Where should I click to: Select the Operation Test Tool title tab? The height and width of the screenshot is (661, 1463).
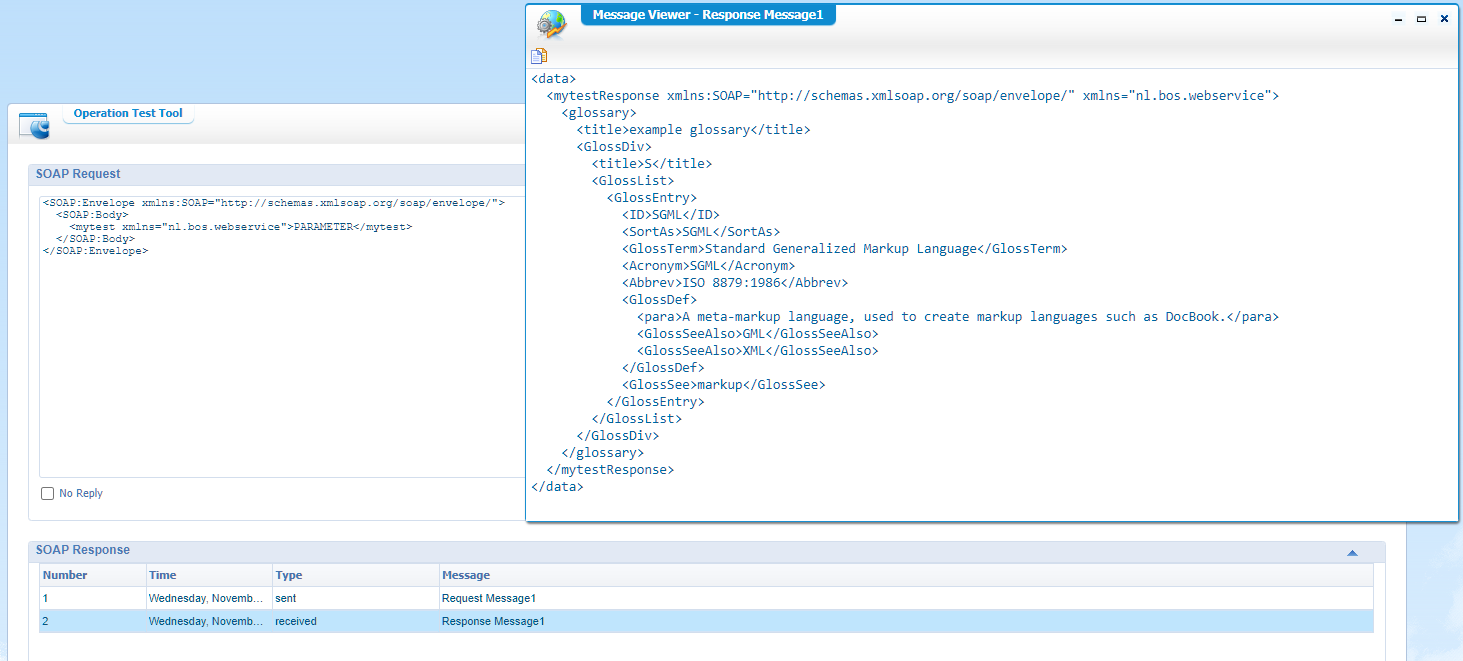click(128, 114)
